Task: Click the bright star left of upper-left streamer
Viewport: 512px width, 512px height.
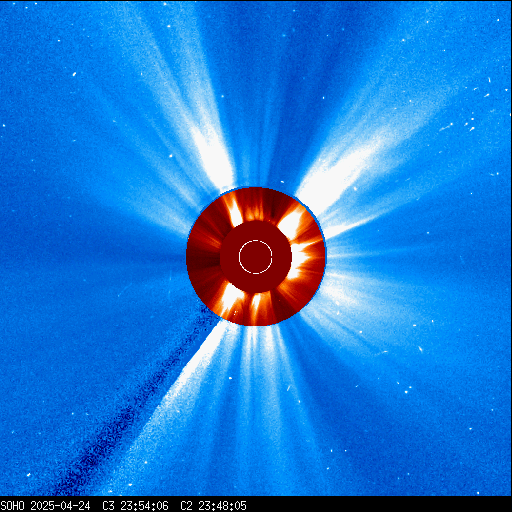Action: tap(171, 156)
